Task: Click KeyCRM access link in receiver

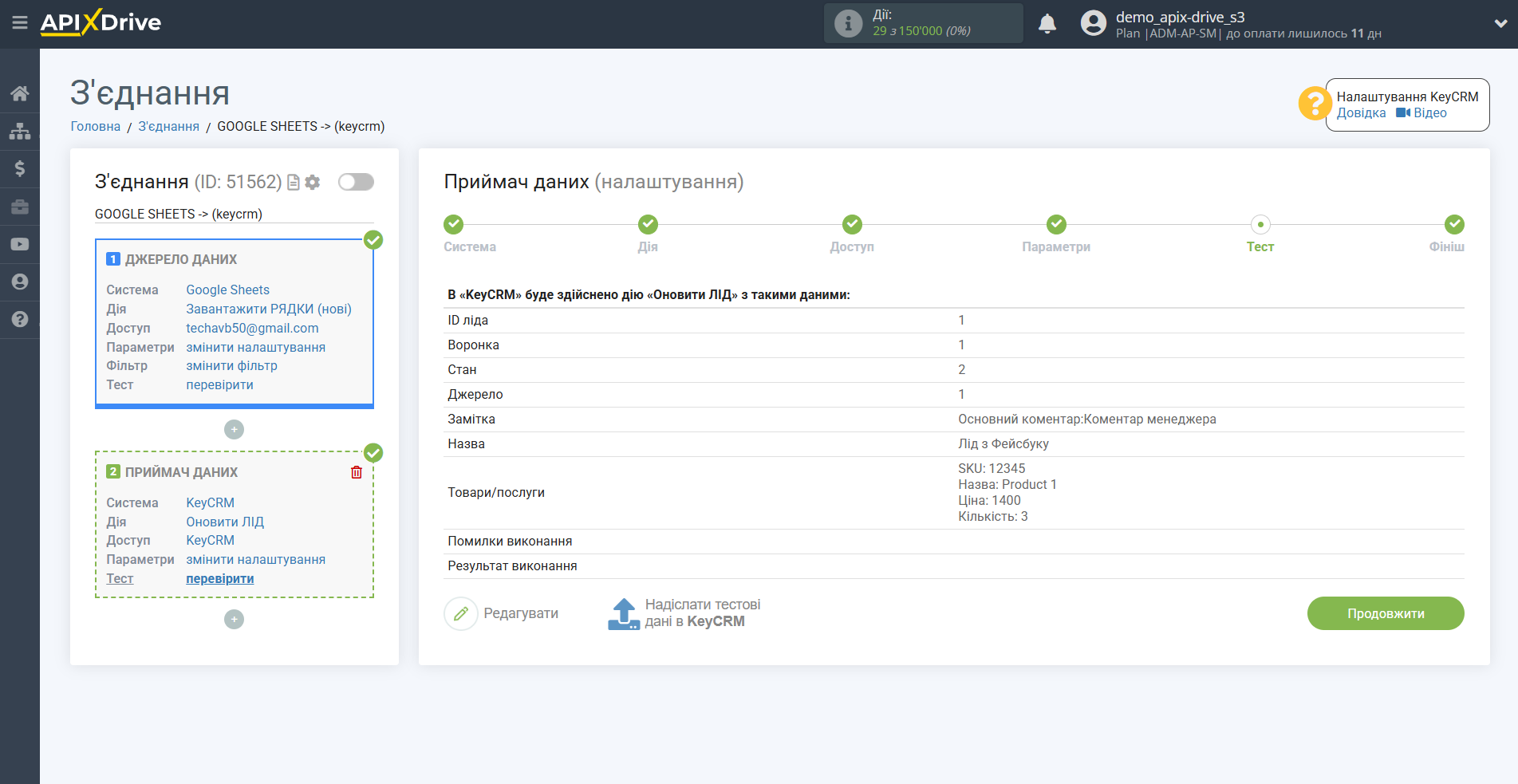Action: (211, 541)
